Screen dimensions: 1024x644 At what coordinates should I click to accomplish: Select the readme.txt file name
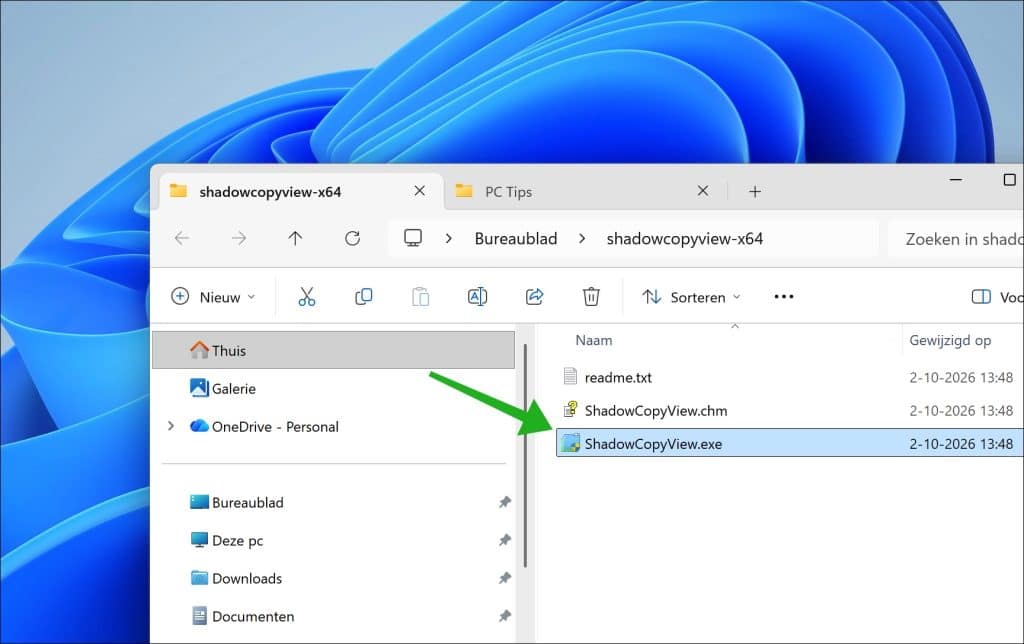click(x=618, y=377)
